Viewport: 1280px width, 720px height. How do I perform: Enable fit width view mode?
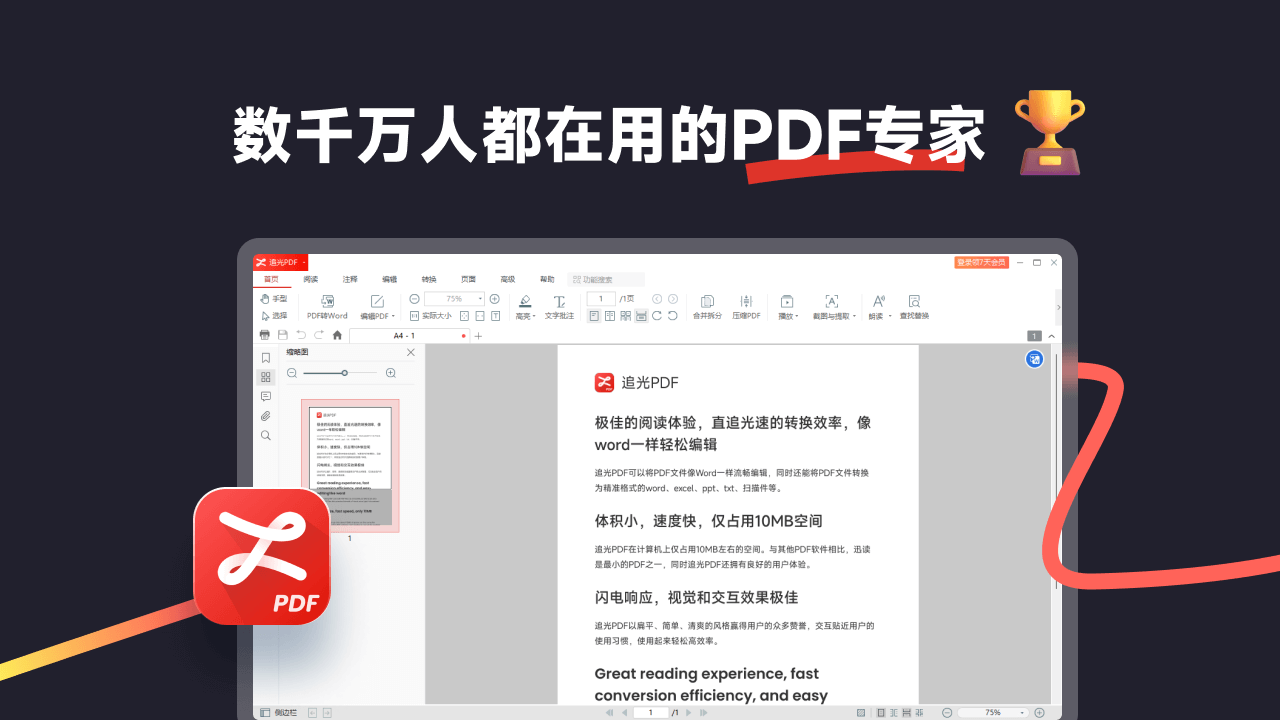pos(480,316)
